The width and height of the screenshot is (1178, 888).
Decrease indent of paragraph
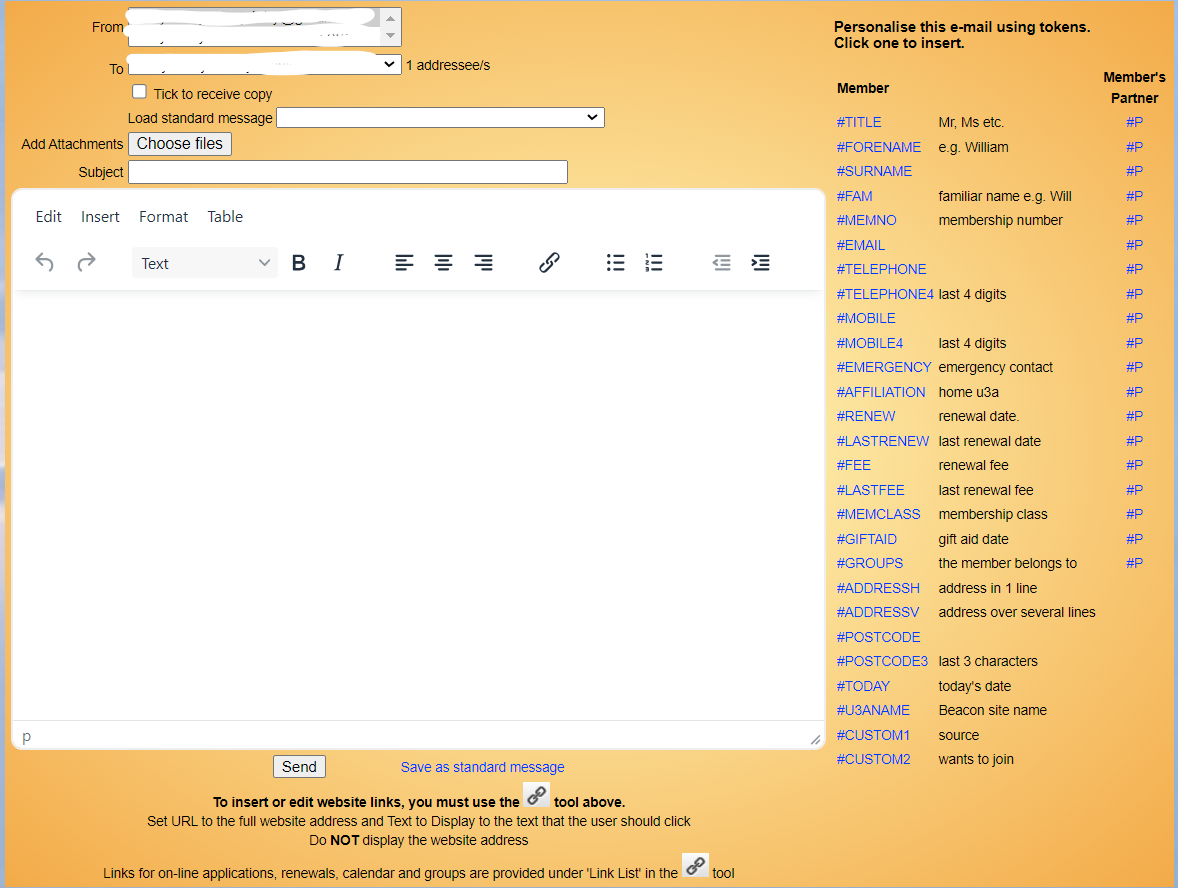click(721, 262)
